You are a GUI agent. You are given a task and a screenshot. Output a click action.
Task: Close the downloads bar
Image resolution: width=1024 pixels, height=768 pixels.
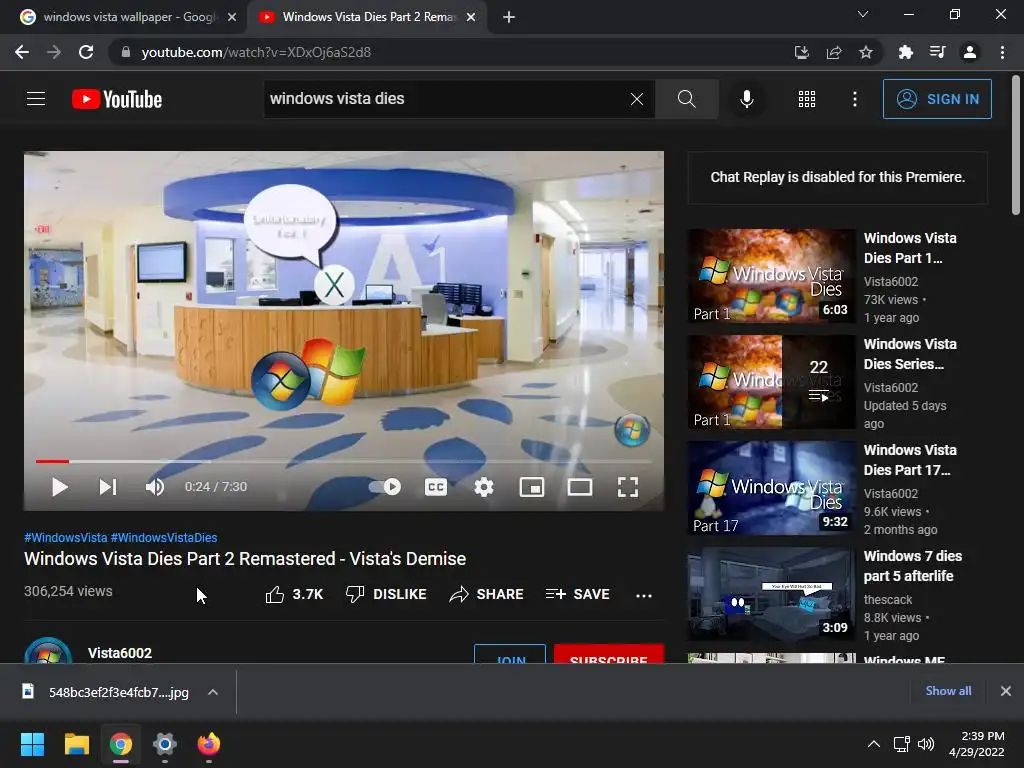[x=1006, y=690]
